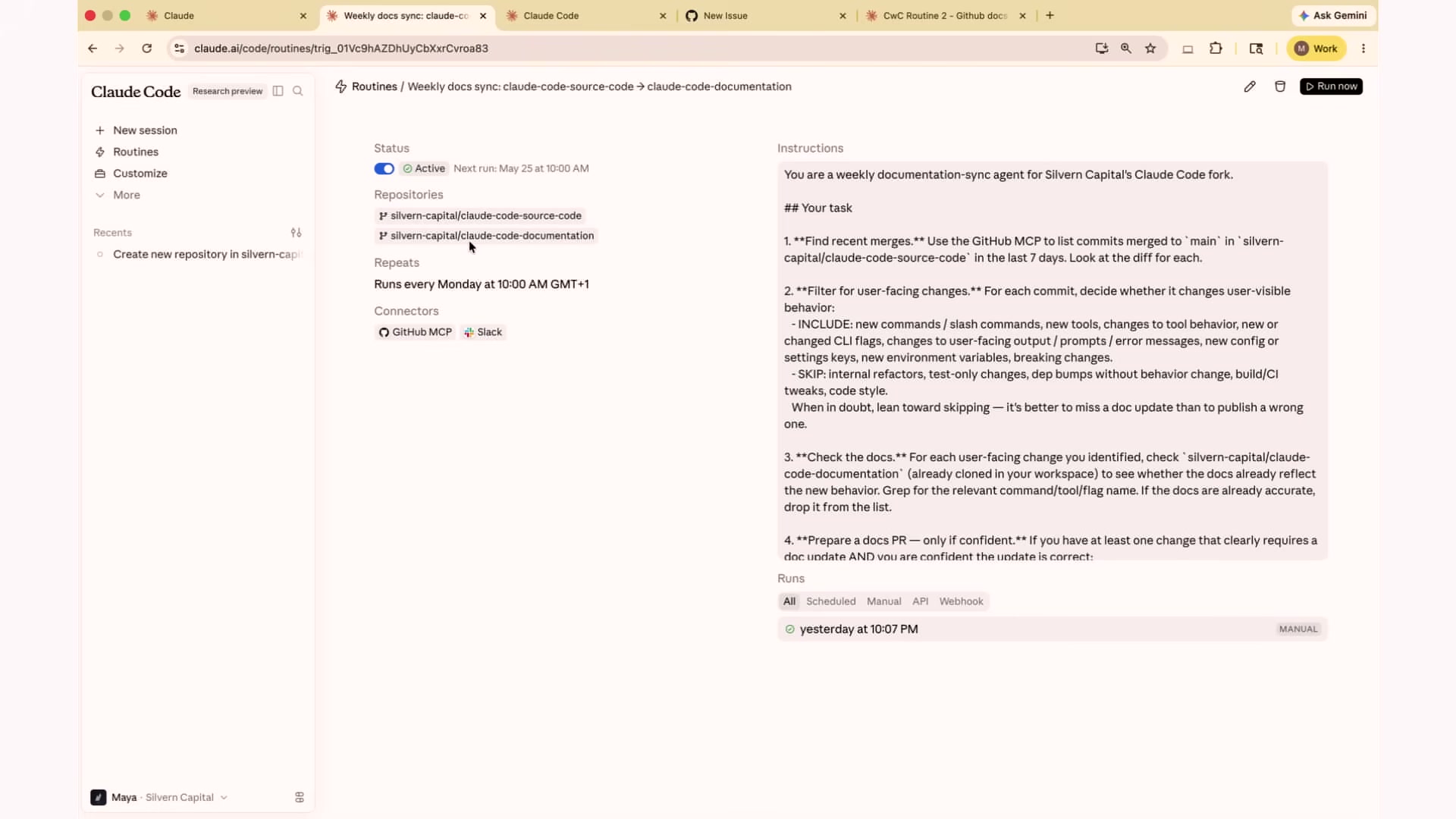Disable the Active routine toggle
The width and height of the screenshot is (1456, 819).
pos(384,168)
